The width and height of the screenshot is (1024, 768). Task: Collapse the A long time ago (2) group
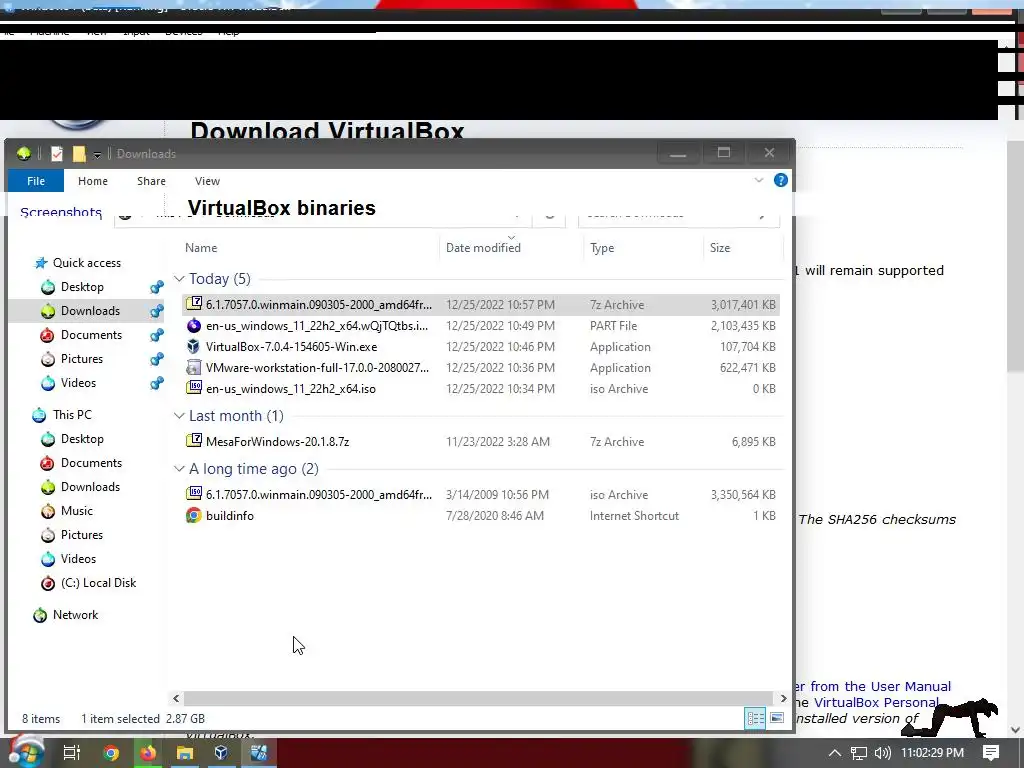pyautogui.click(x=179, y=469)
